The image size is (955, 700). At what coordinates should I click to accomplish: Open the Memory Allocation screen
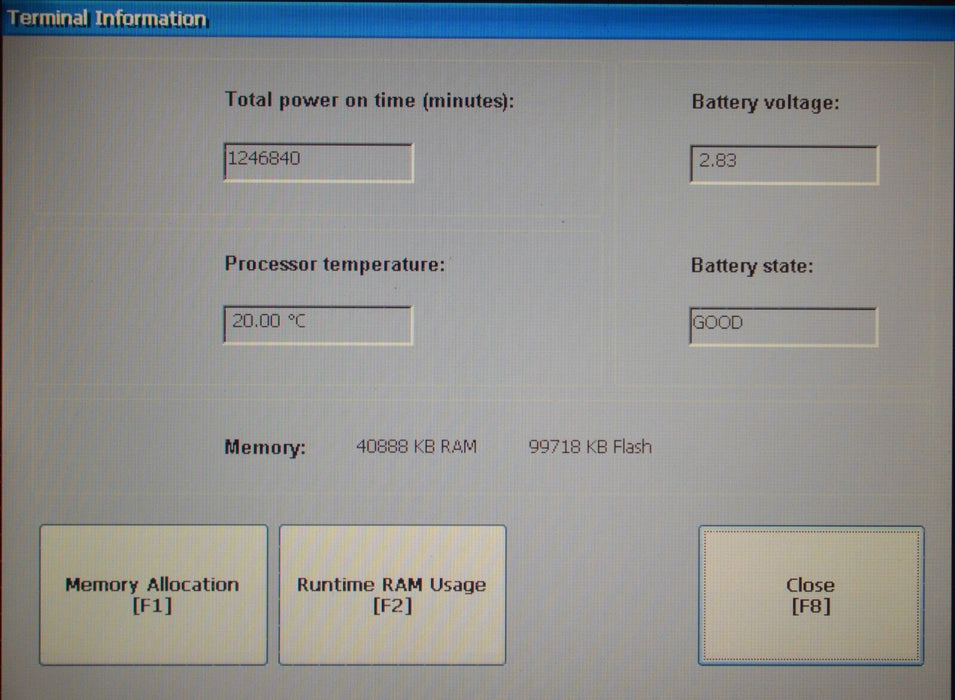(x=153, y=594)
